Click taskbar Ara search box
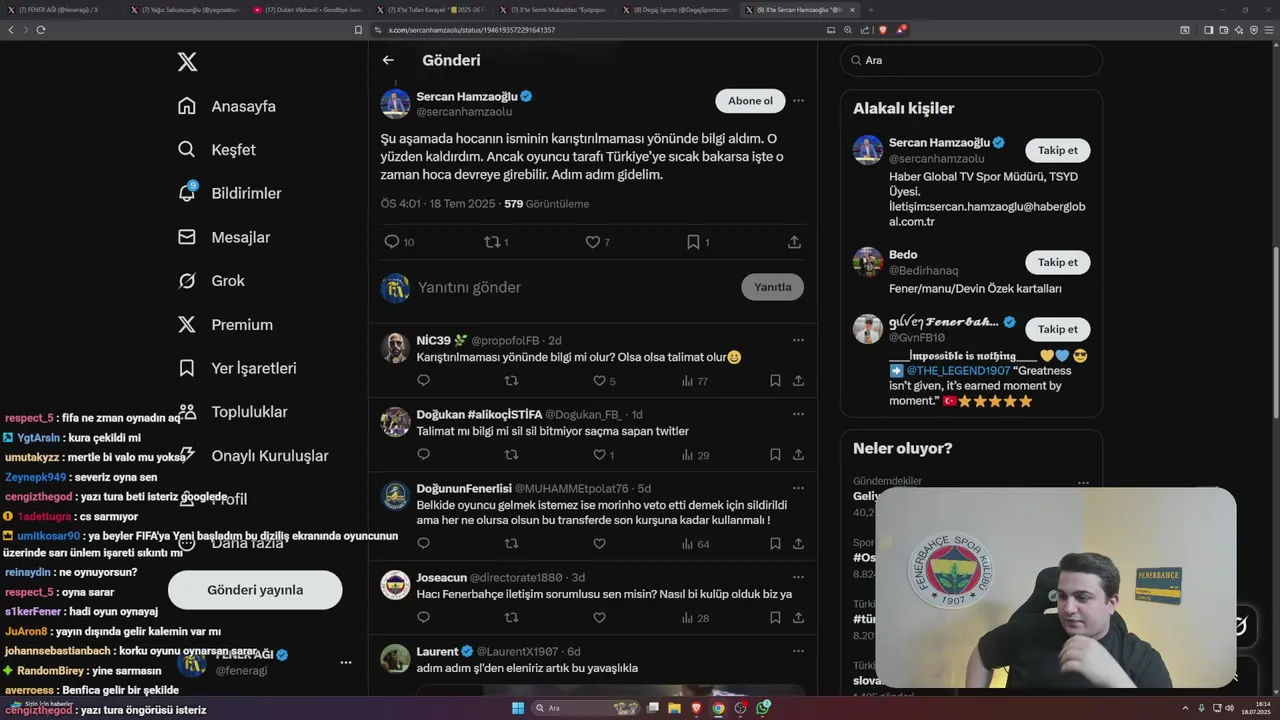The height and width of the screenshot is (720, 1280). pos(586,708)
